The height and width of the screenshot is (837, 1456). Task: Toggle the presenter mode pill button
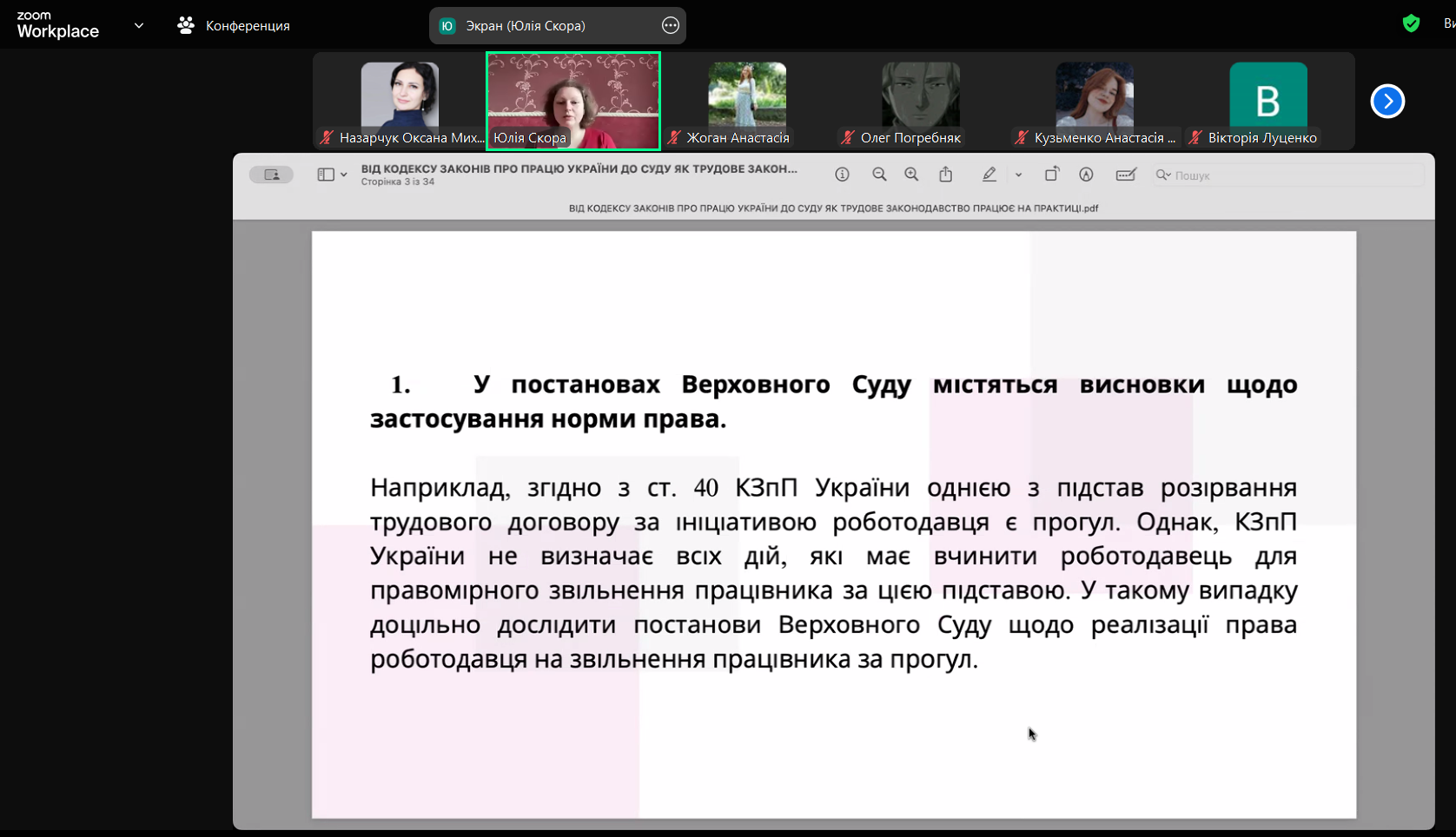(271, 175)
